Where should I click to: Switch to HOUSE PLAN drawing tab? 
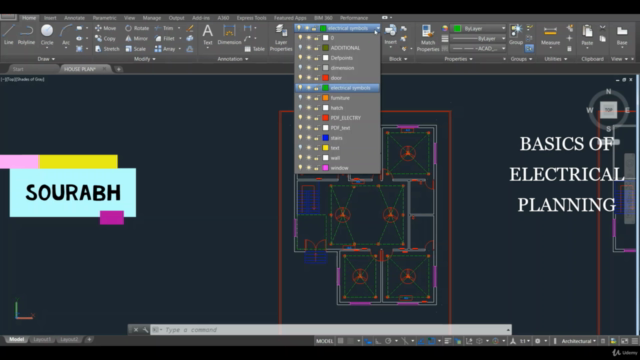[80, 69]
